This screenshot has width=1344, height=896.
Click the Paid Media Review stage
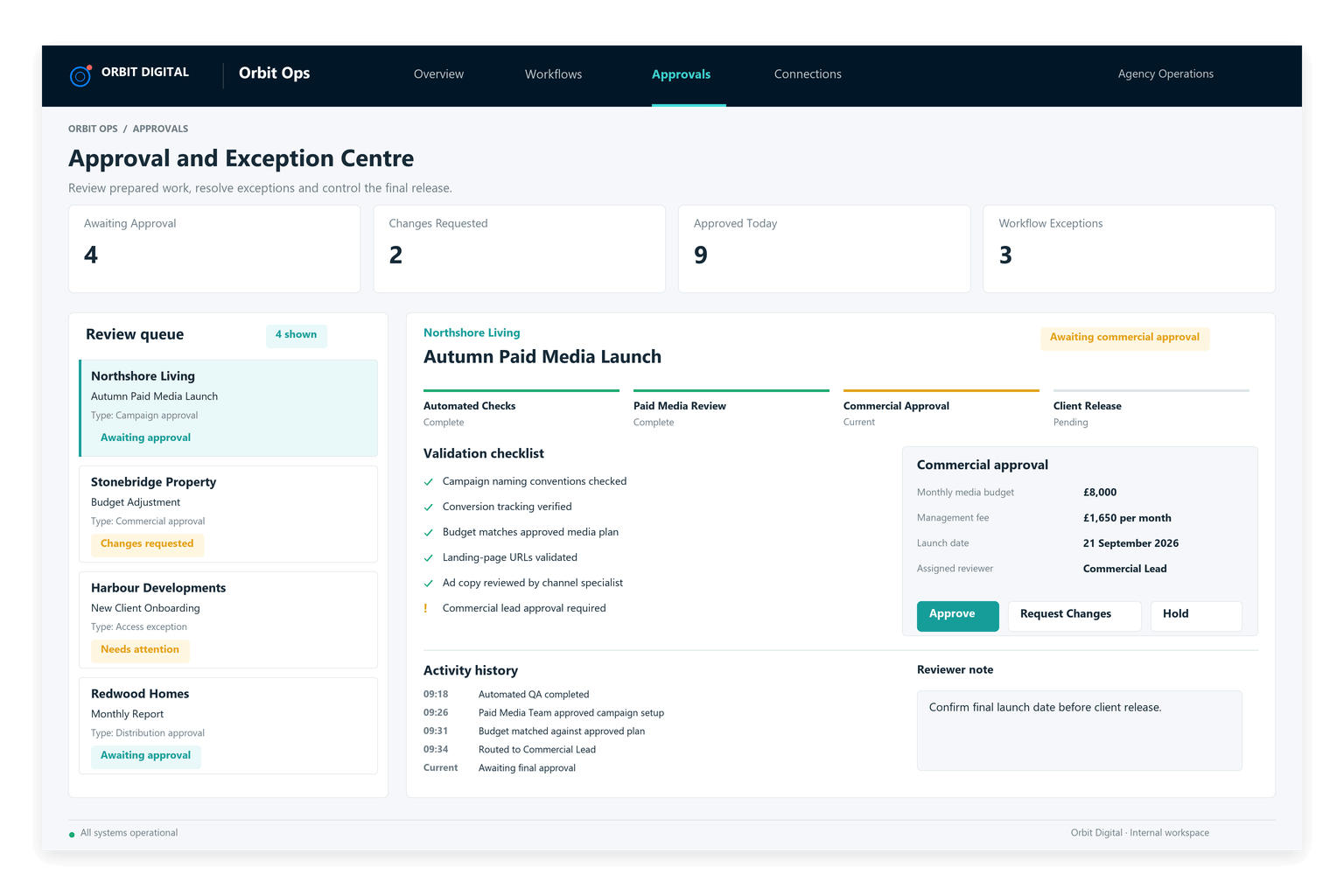coord(731,409)
